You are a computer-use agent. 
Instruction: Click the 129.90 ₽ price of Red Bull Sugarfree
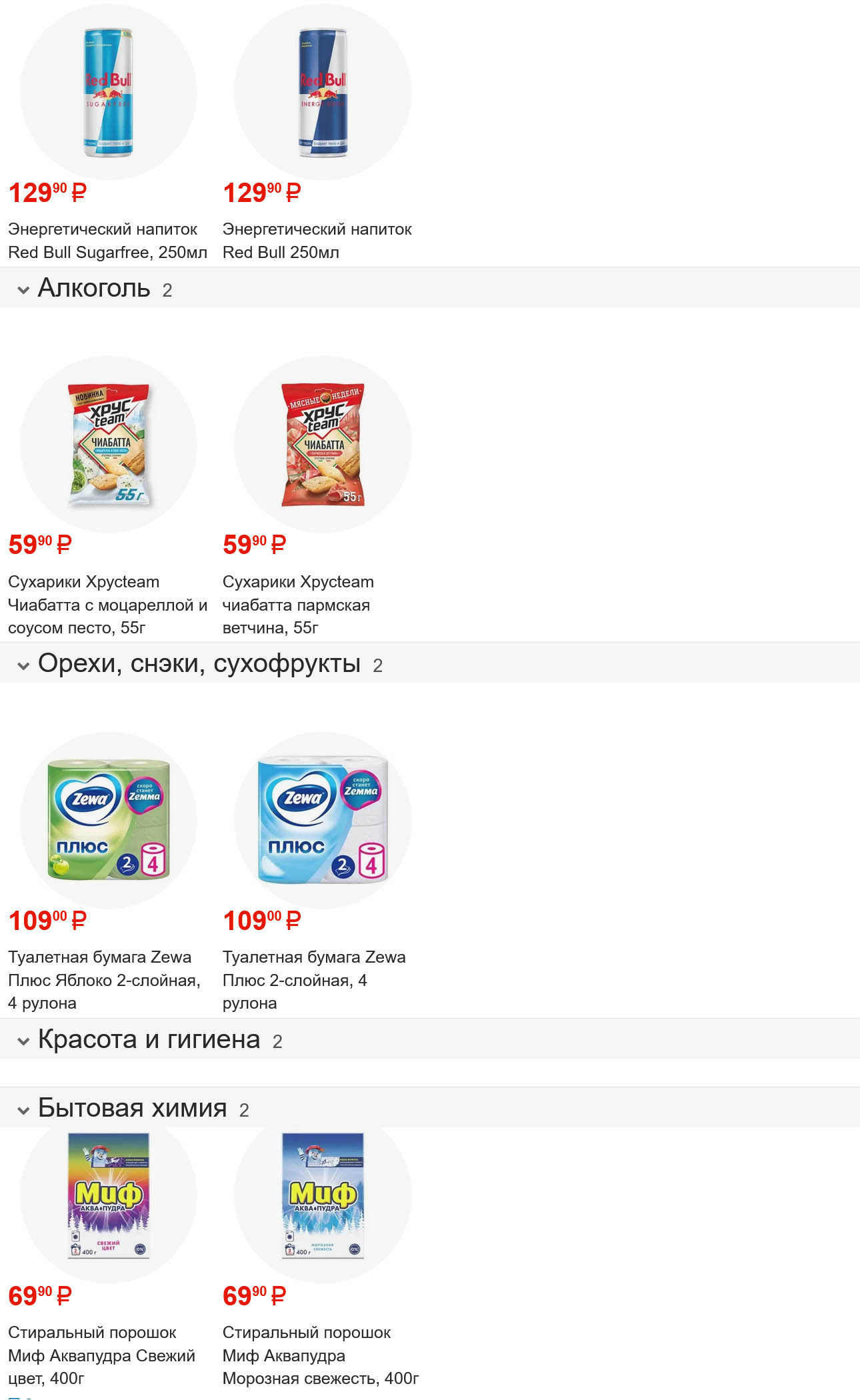(x=47, y=193)
